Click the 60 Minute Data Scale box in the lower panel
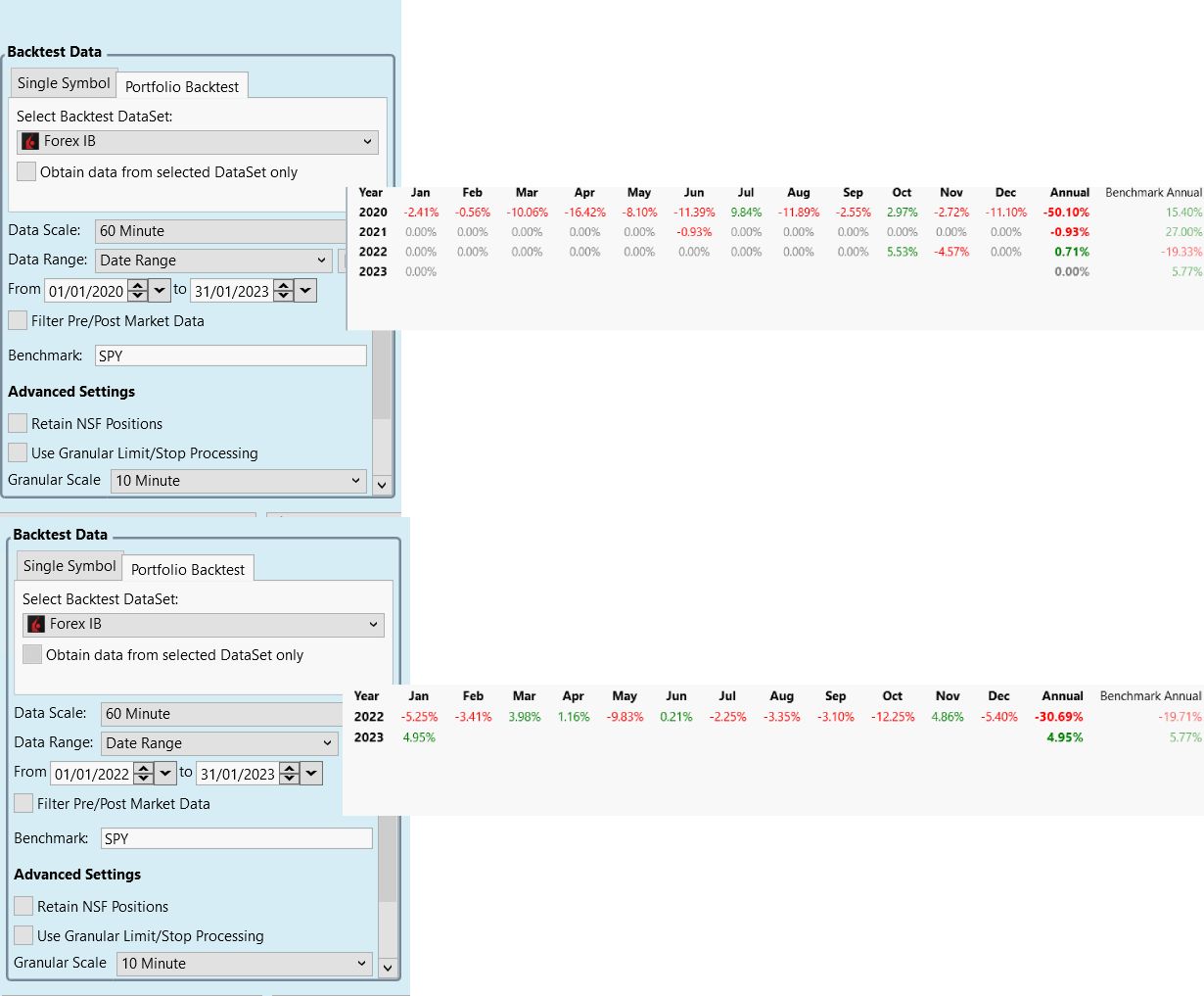The image size is (1204, 996). (221, 714)
